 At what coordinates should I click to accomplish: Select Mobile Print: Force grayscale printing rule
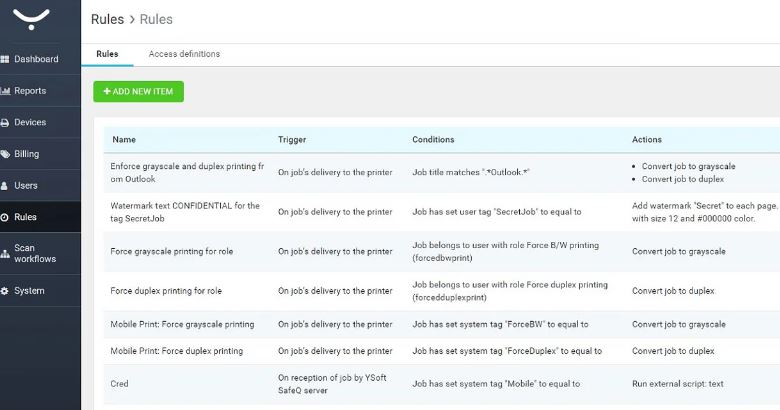pyautogui.click(x=182, y=324)
